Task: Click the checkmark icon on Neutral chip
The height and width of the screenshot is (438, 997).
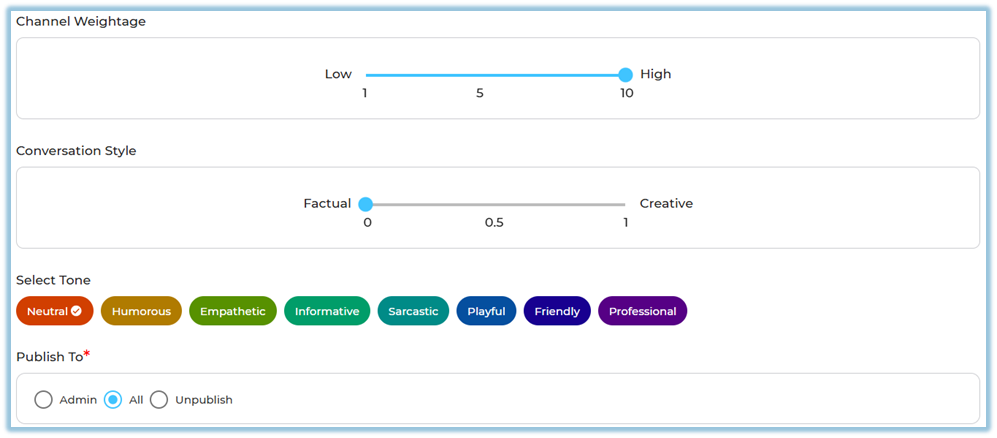Action: click(x=76, y=311)
